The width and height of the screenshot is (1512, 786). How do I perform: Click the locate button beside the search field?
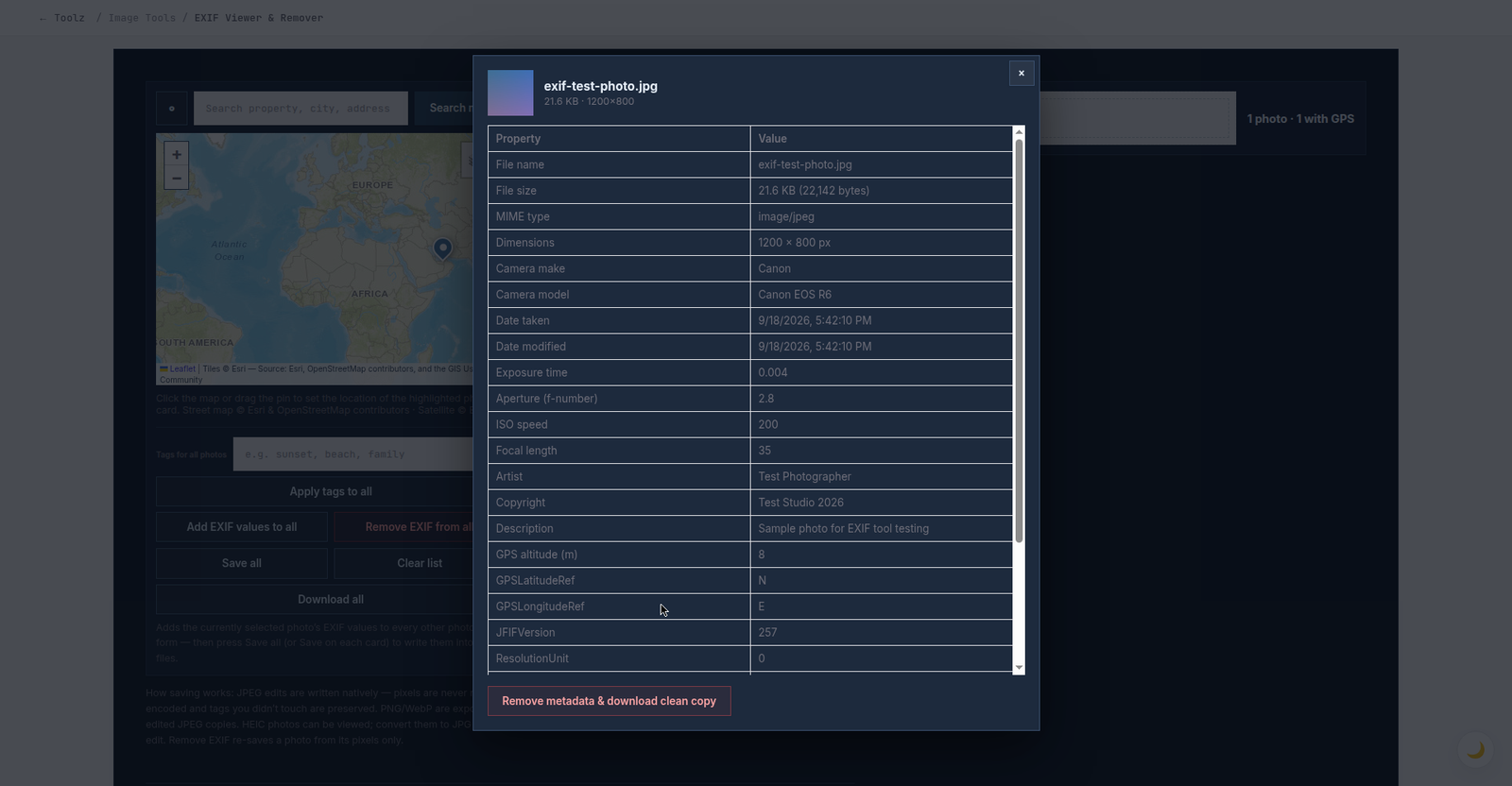[171, 109]
